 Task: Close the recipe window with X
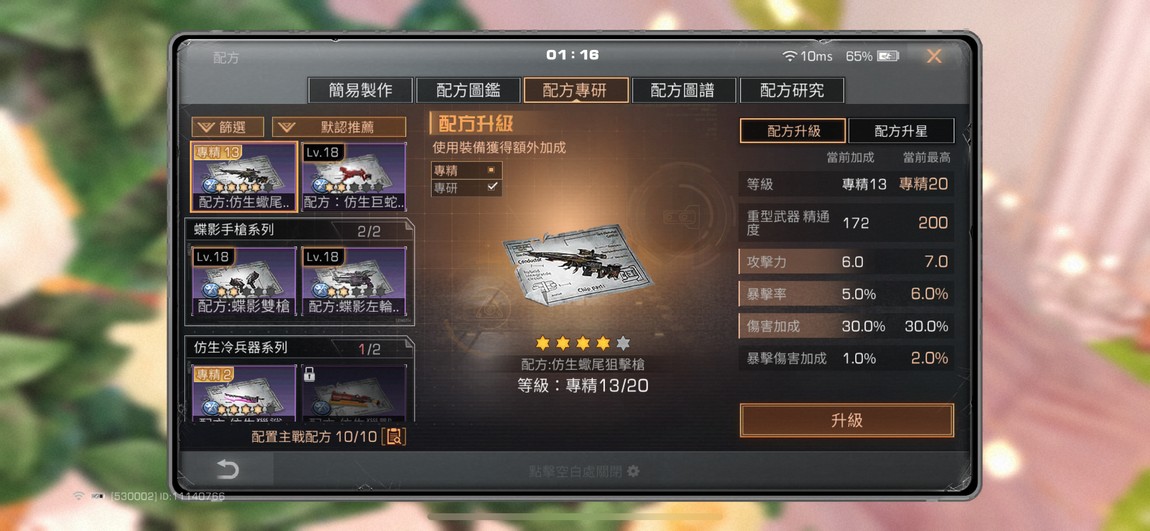click(x=934, y=56)
